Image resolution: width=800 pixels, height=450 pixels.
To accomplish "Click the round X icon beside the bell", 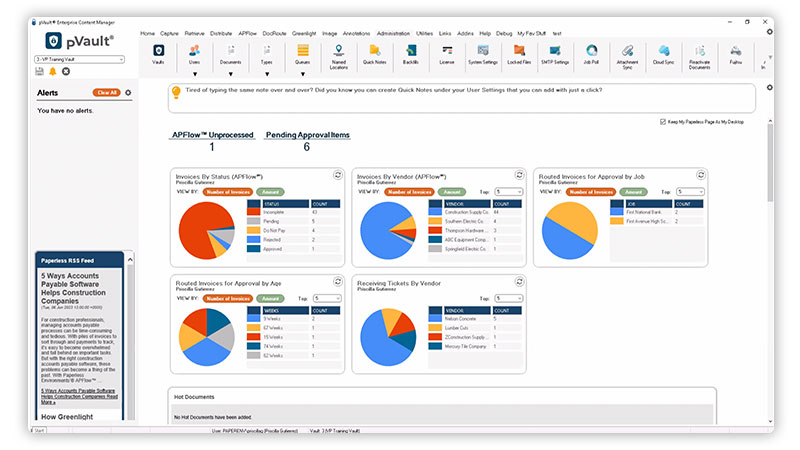I will [x=66, y=72].
